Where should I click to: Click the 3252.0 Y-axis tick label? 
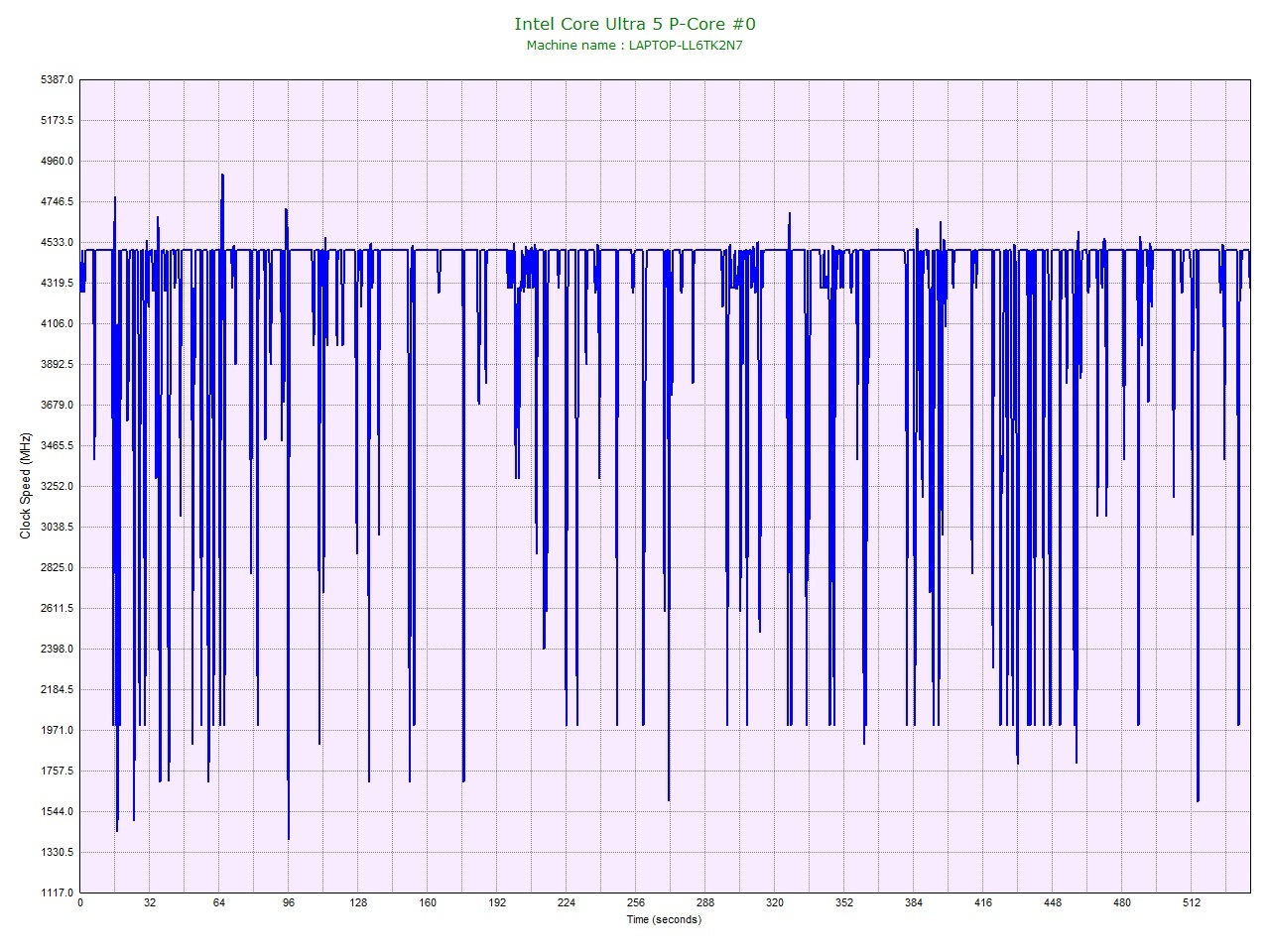click(x=56, y=486)
